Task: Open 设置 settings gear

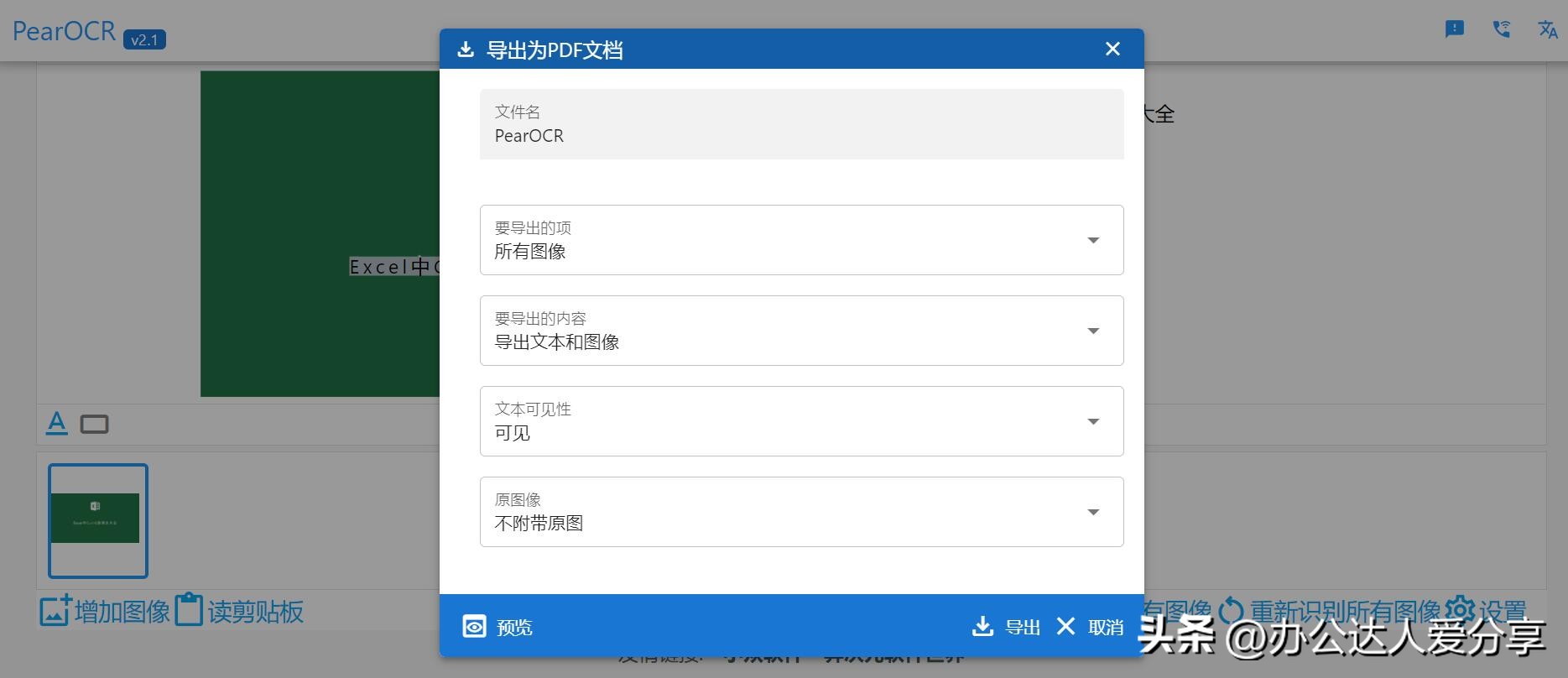Action: coord(1487,611)
